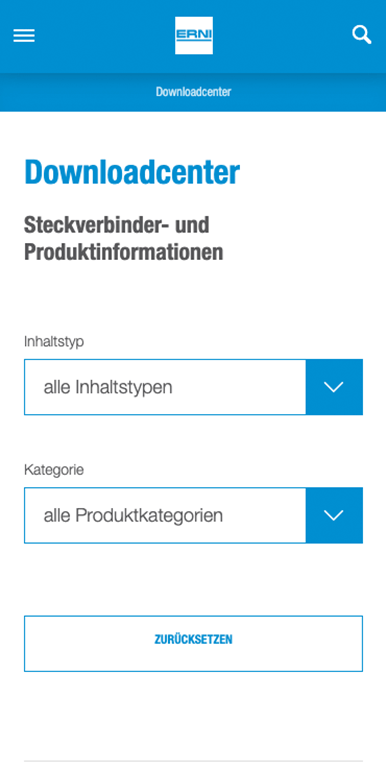Click the word 'und' in the subtitle
Image resolution: width=386 pixels, height=768 pixels.
point(192,225)
